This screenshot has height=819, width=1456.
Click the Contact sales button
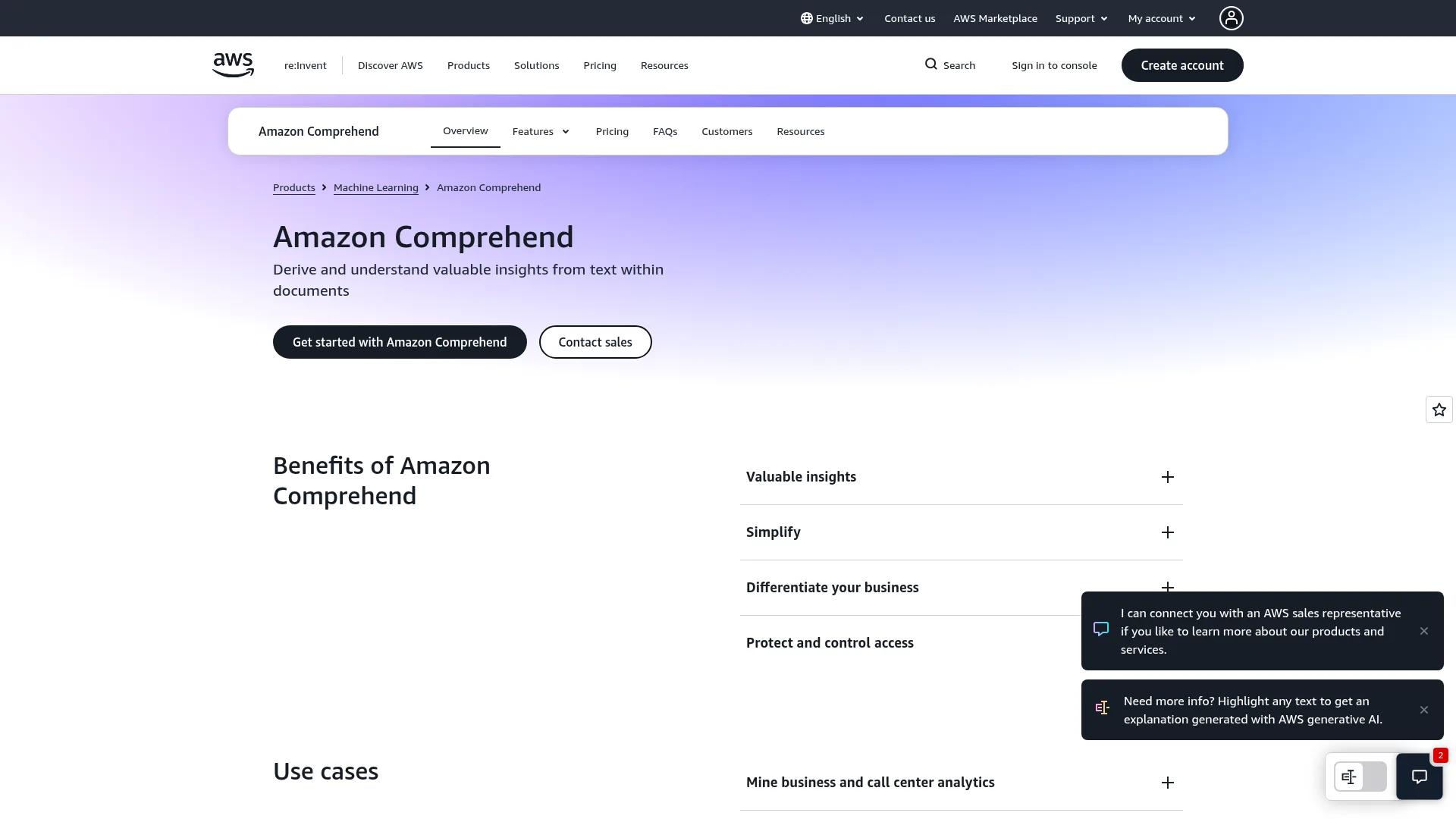[595, 342]
